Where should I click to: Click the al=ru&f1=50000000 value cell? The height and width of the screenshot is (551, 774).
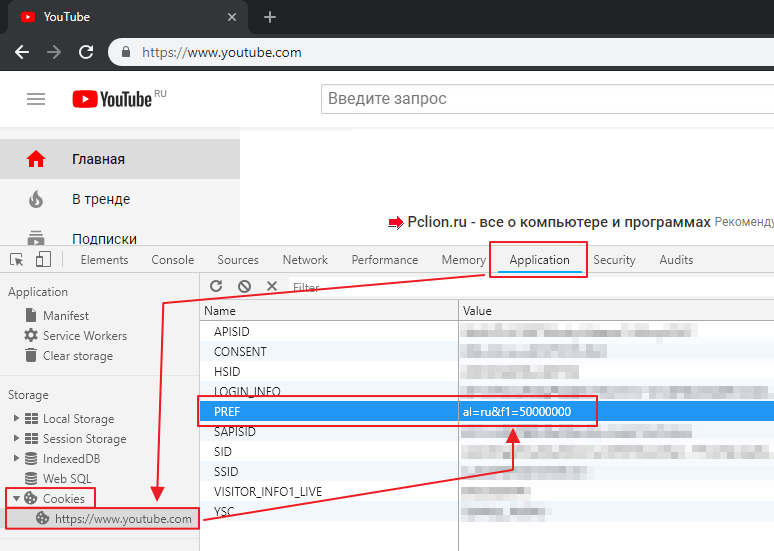(617, 412)
